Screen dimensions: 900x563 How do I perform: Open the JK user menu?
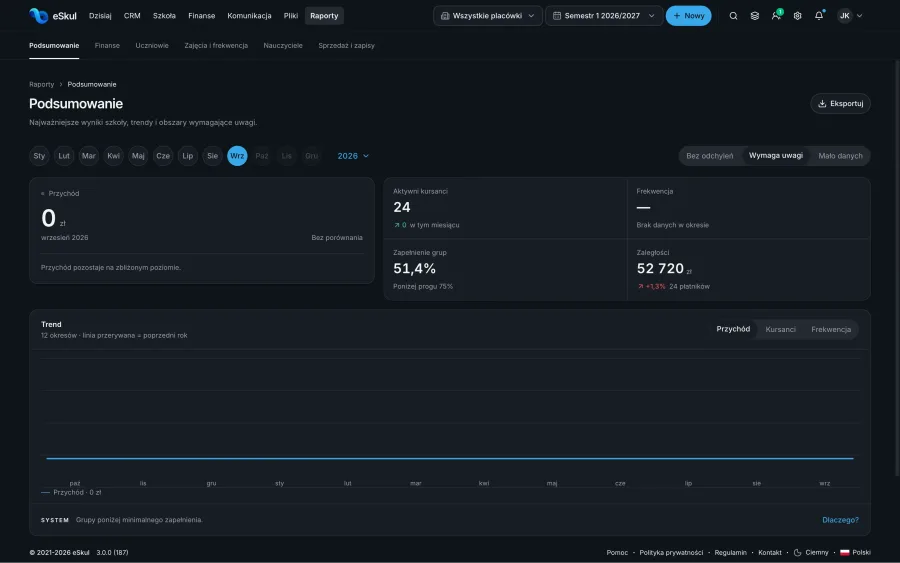[850, 16]
